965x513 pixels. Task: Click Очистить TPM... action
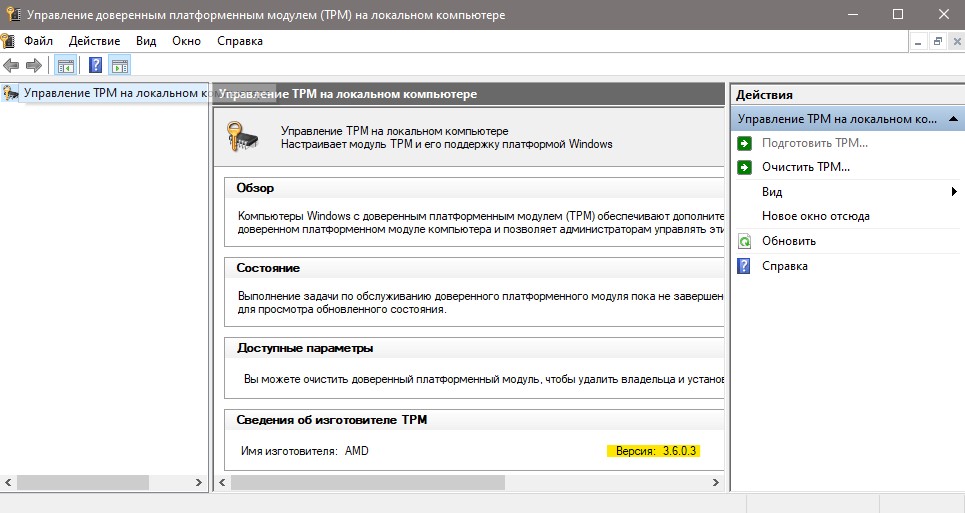pyautogui.click(x=806, y=167)
